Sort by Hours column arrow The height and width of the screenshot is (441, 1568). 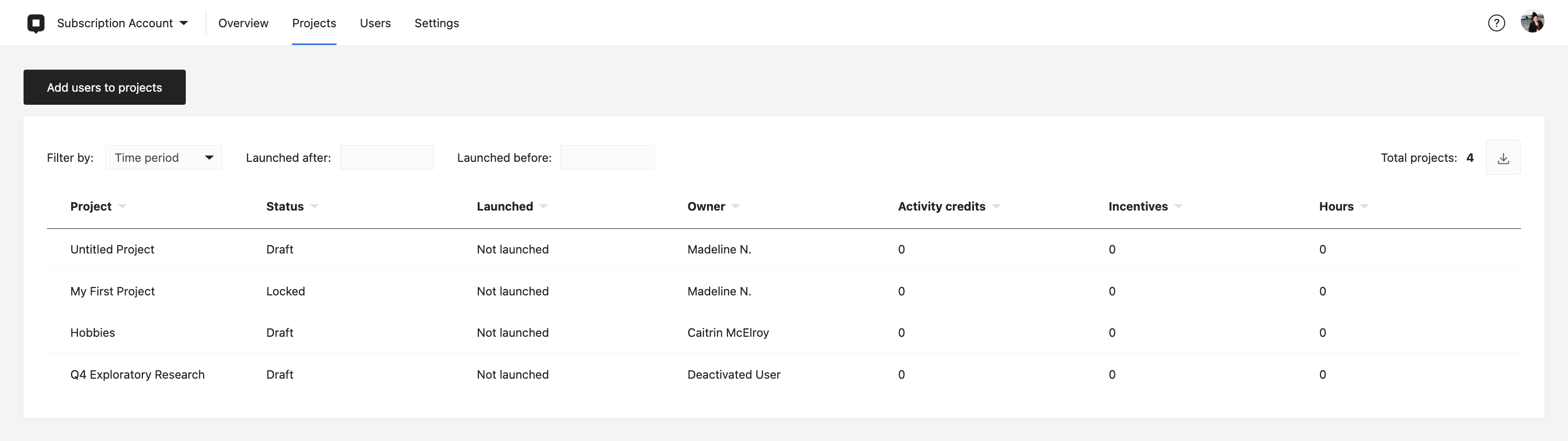1364,206
